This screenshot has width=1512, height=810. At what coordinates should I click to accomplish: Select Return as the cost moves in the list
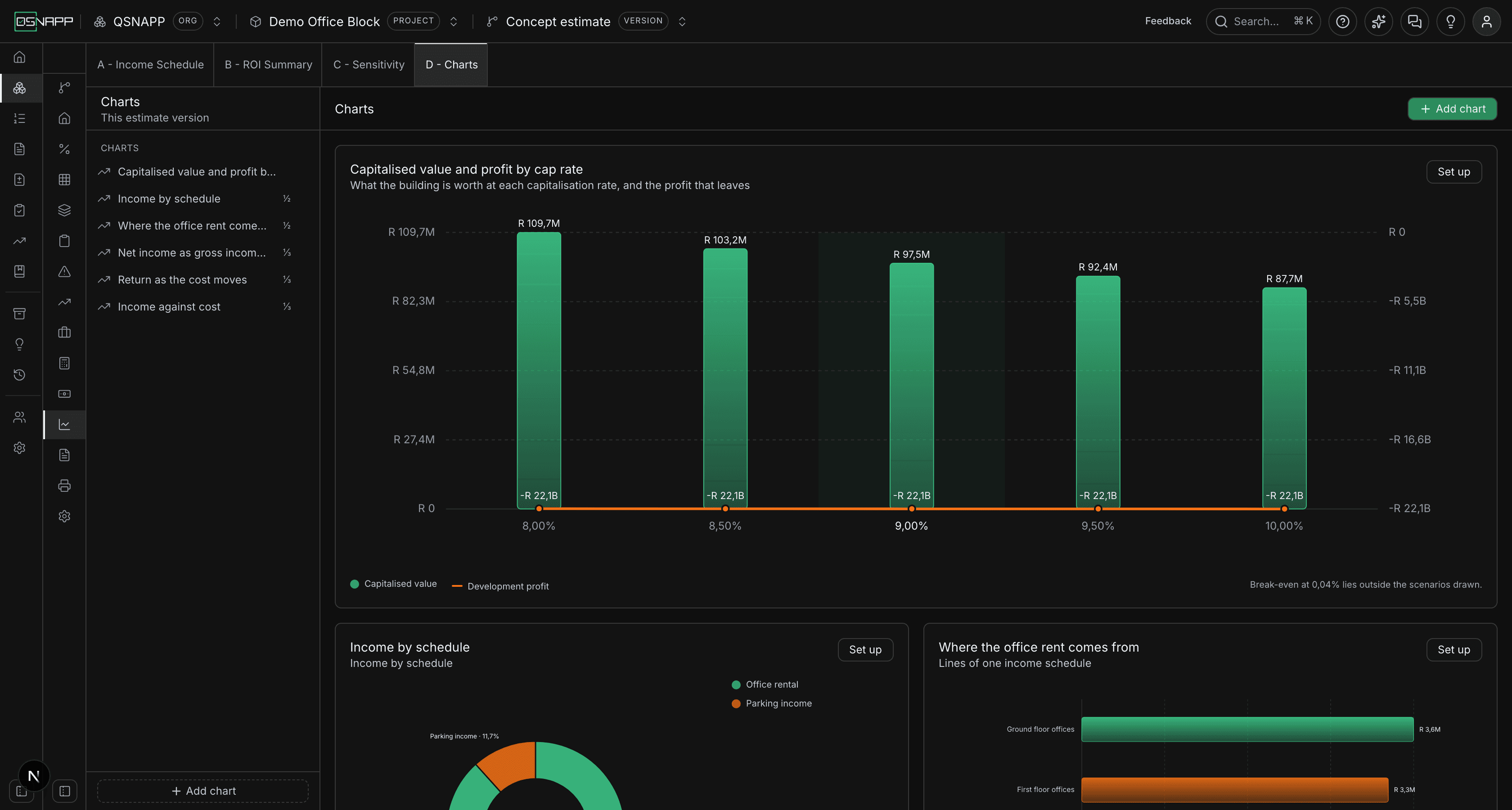pos(196,280)
